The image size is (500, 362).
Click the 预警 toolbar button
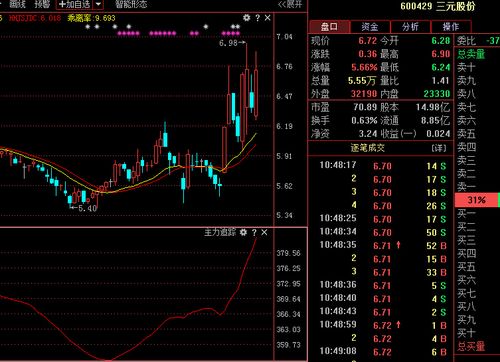point(42,4)
